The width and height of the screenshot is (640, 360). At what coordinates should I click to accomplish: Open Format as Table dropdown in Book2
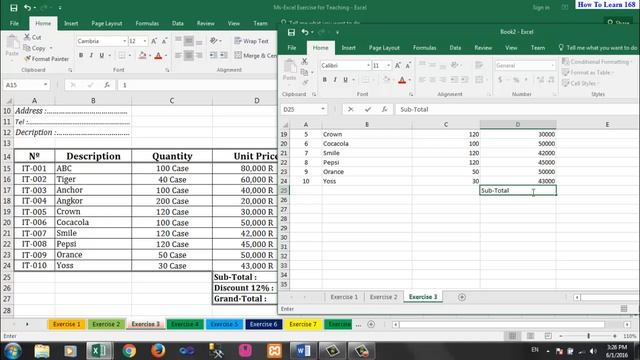click(588, 72)
